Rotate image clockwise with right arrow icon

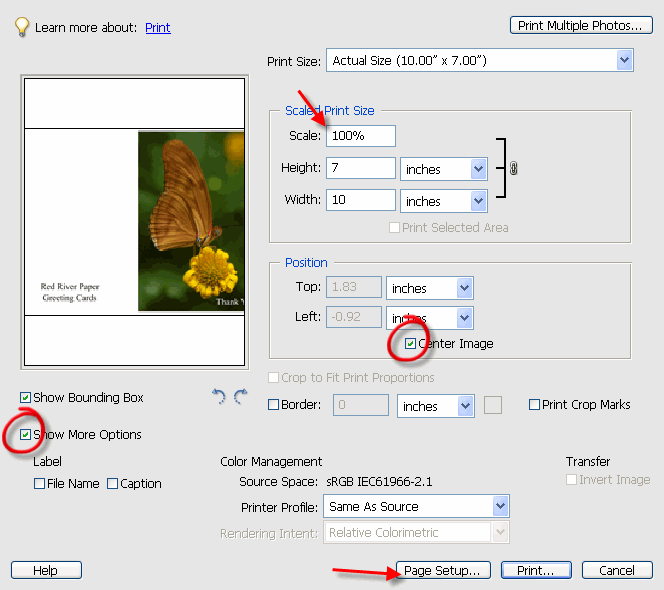click(x=240, y=397)
